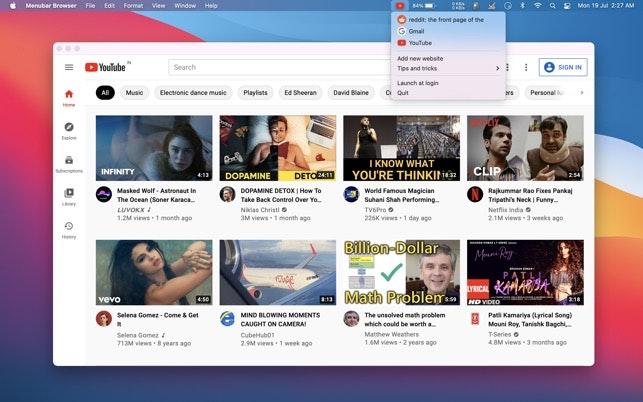Select the 'All' filter chip
The image size is (643, 402).
point(105,93)
